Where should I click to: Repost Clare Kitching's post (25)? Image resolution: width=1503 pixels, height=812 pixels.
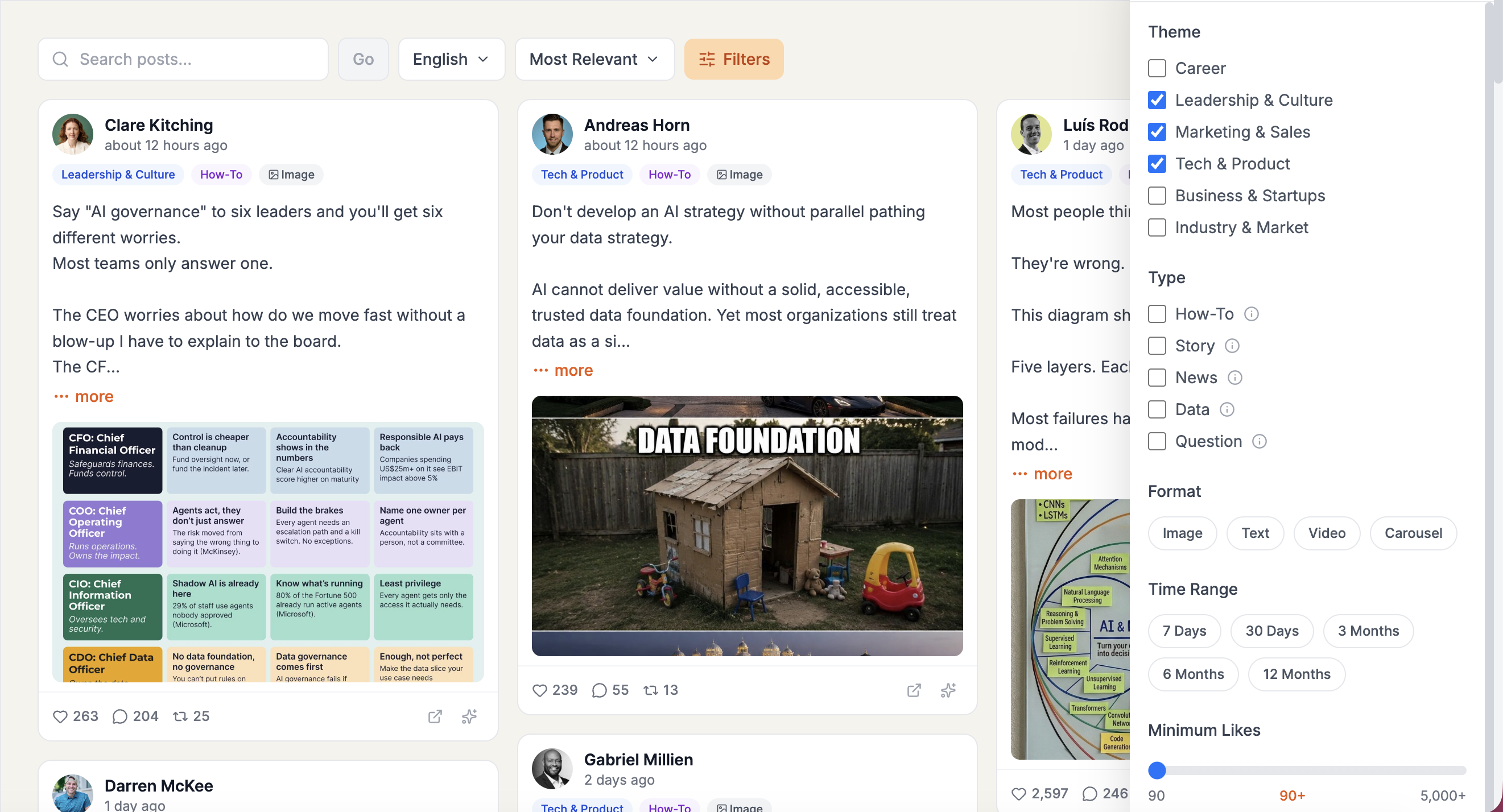180,716
